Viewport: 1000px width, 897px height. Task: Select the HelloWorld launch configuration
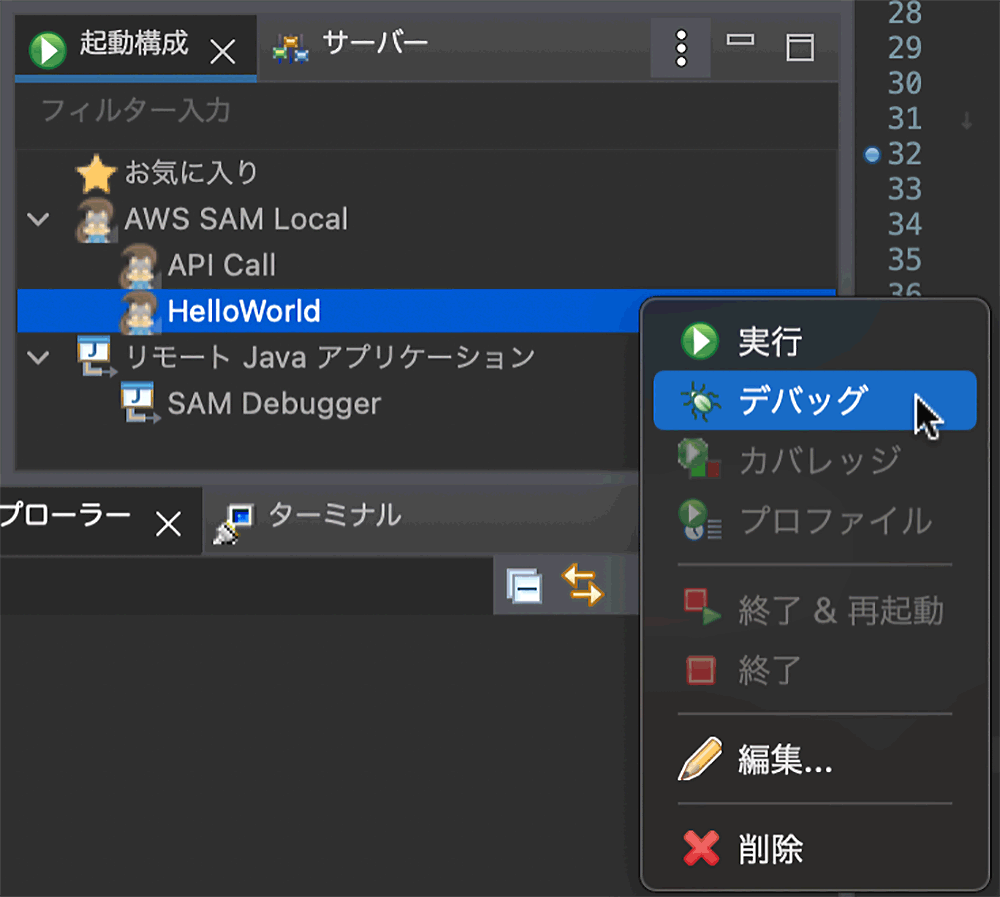coord(243,311)
